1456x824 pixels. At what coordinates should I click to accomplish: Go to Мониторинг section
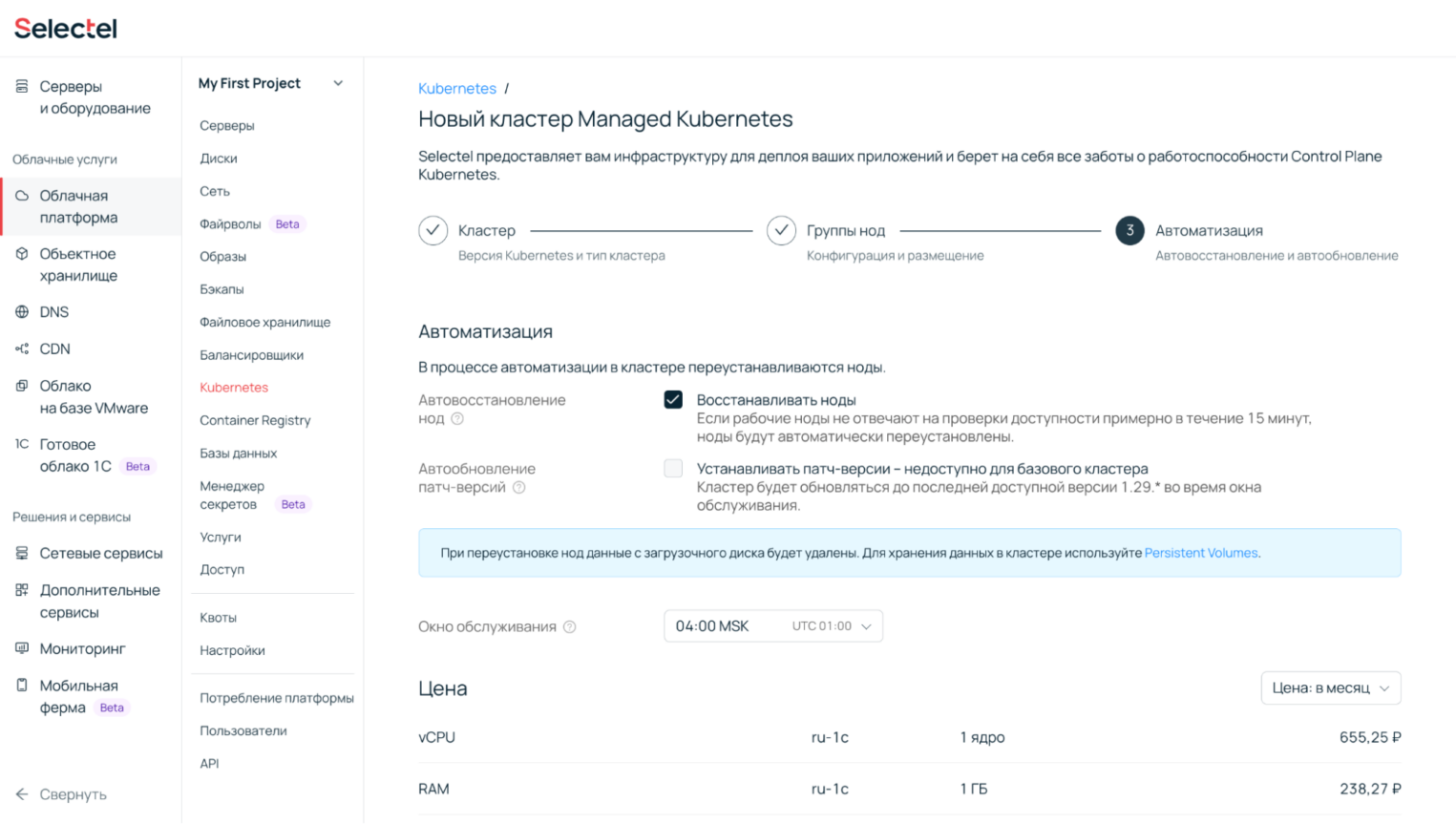coord(82,649)
